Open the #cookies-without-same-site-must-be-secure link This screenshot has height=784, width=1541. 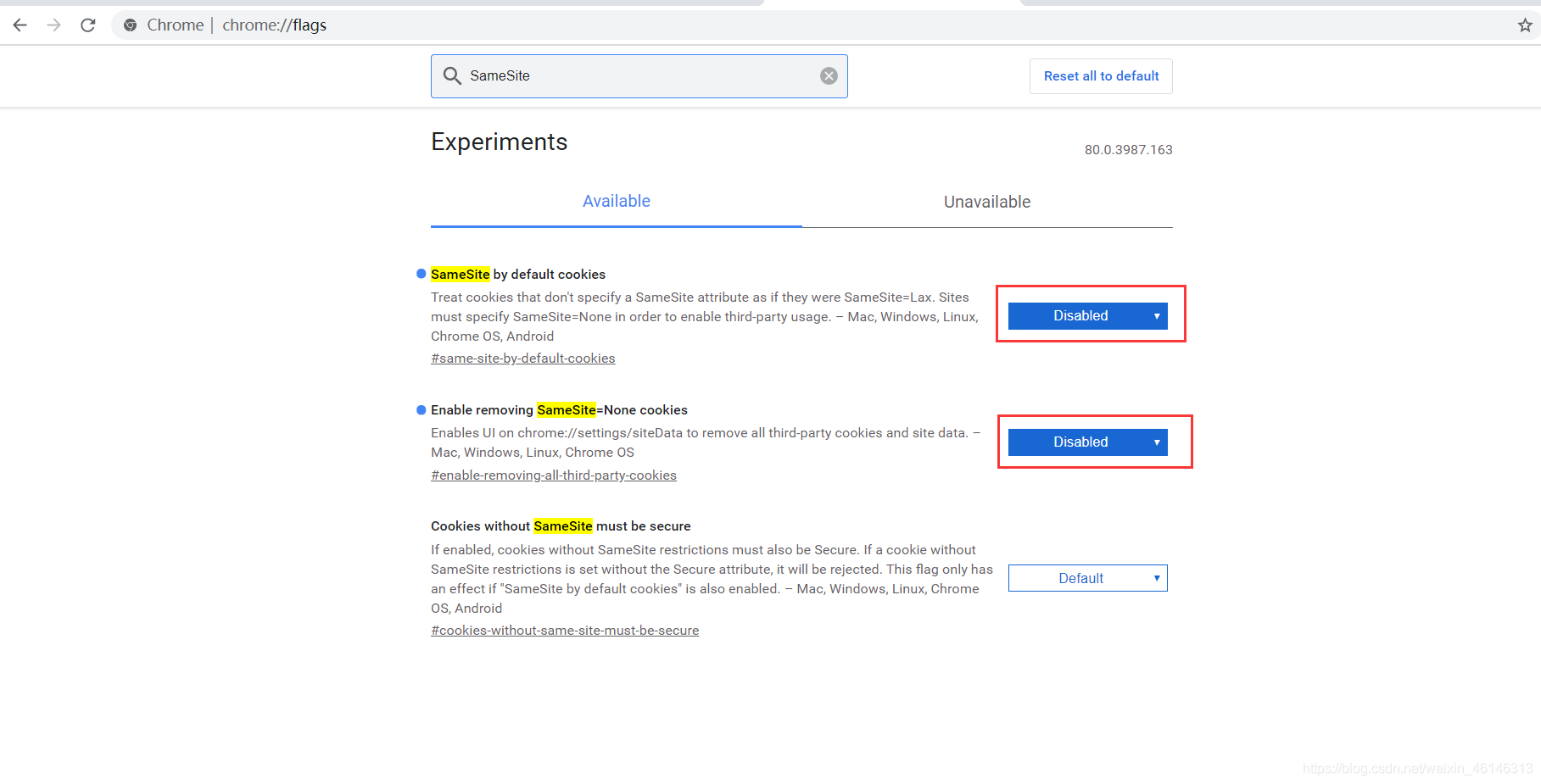point(565,630)
